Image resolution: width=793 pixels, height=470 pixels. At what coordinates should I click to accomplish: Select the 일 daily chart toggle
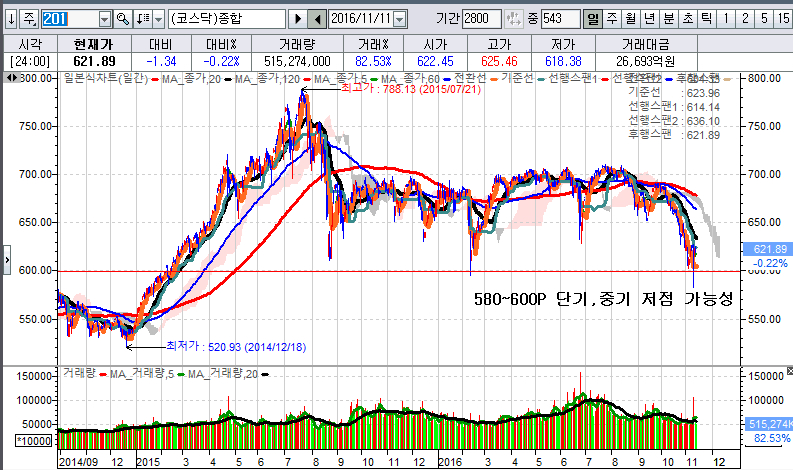593,19
